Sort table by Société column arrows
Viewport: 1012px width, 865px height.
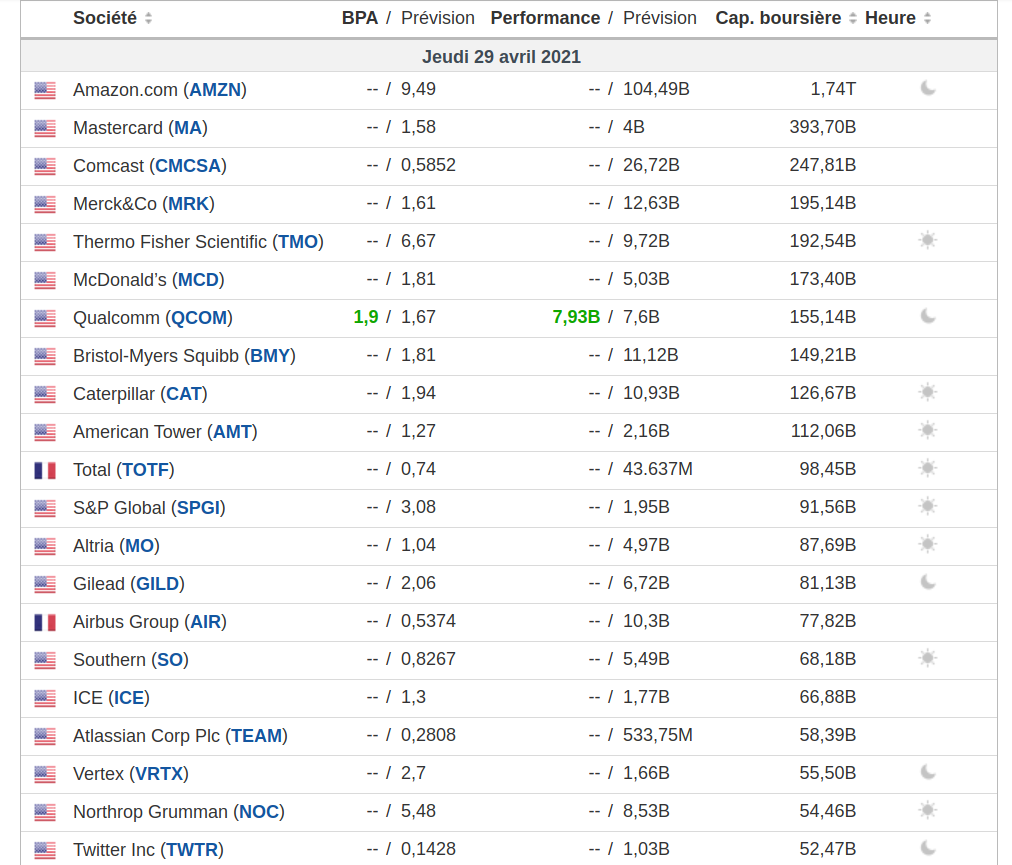point(148,18)
